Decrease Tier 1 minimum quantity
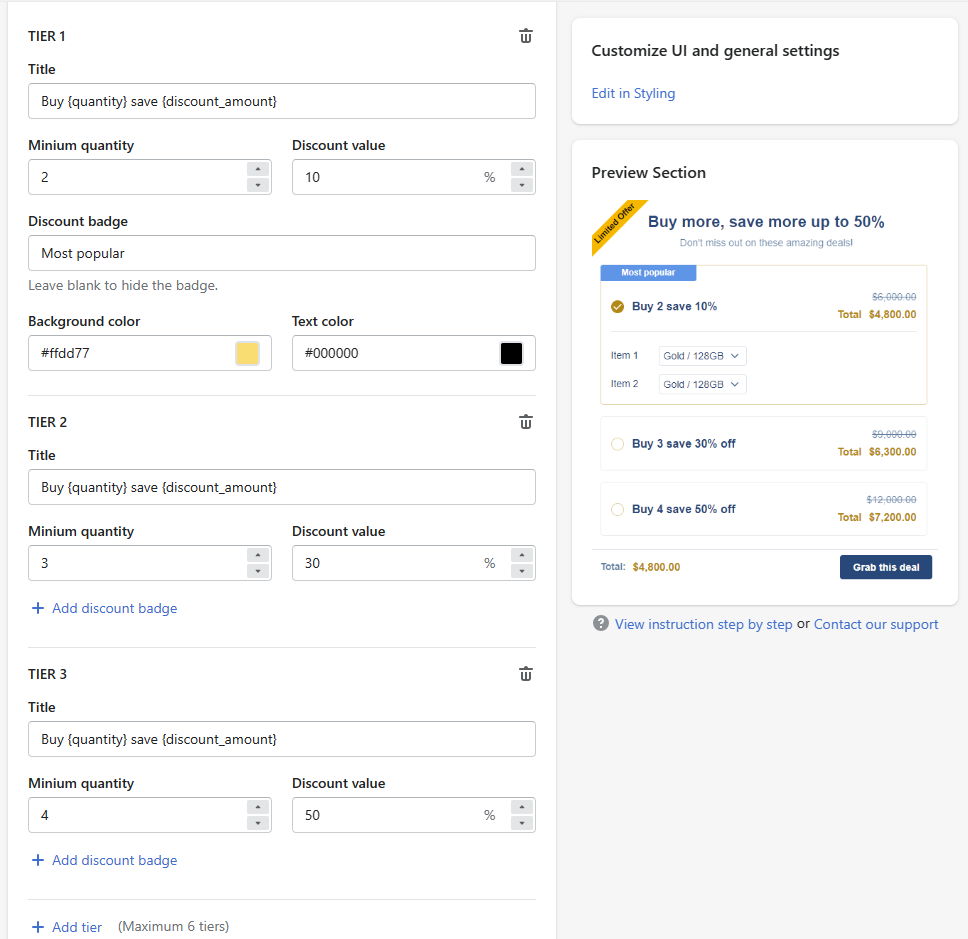 [x=258, y=185]
